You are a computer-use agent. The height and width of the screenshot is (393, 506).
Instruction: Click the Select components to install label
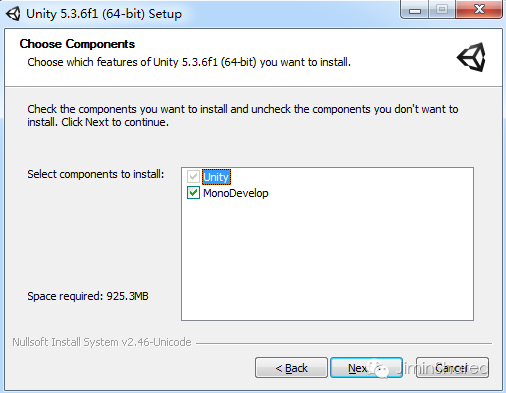point(96,174)
